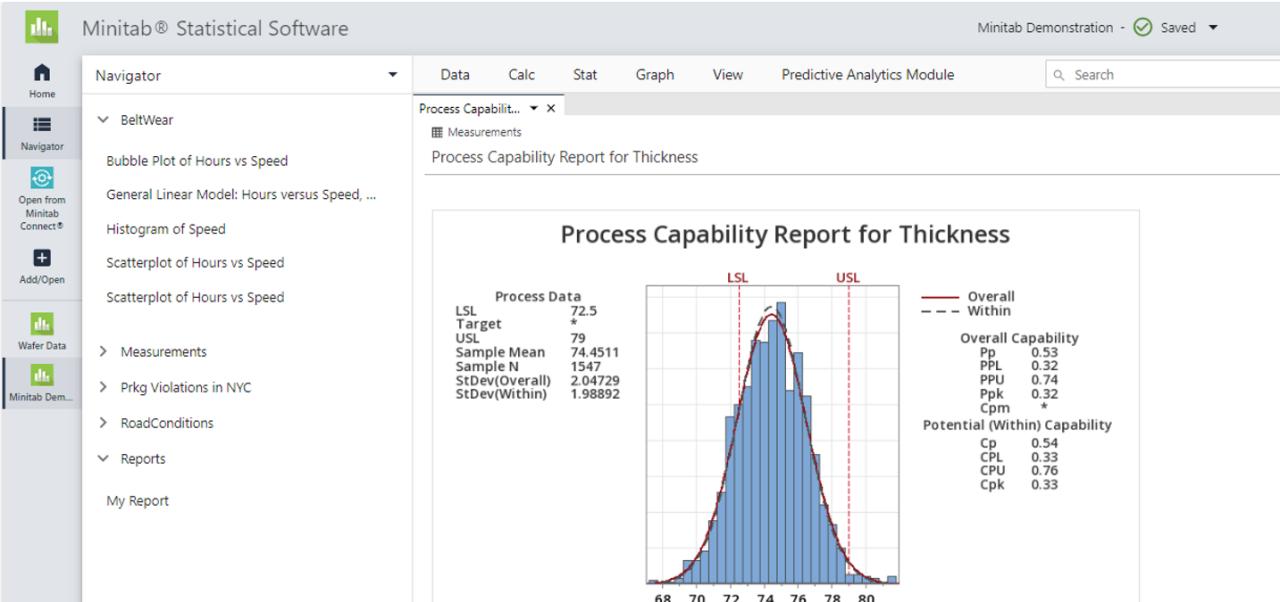The width and height of the screenshot is (1280, 602).
Task: Open My Report under Reports
Action: 136,500
